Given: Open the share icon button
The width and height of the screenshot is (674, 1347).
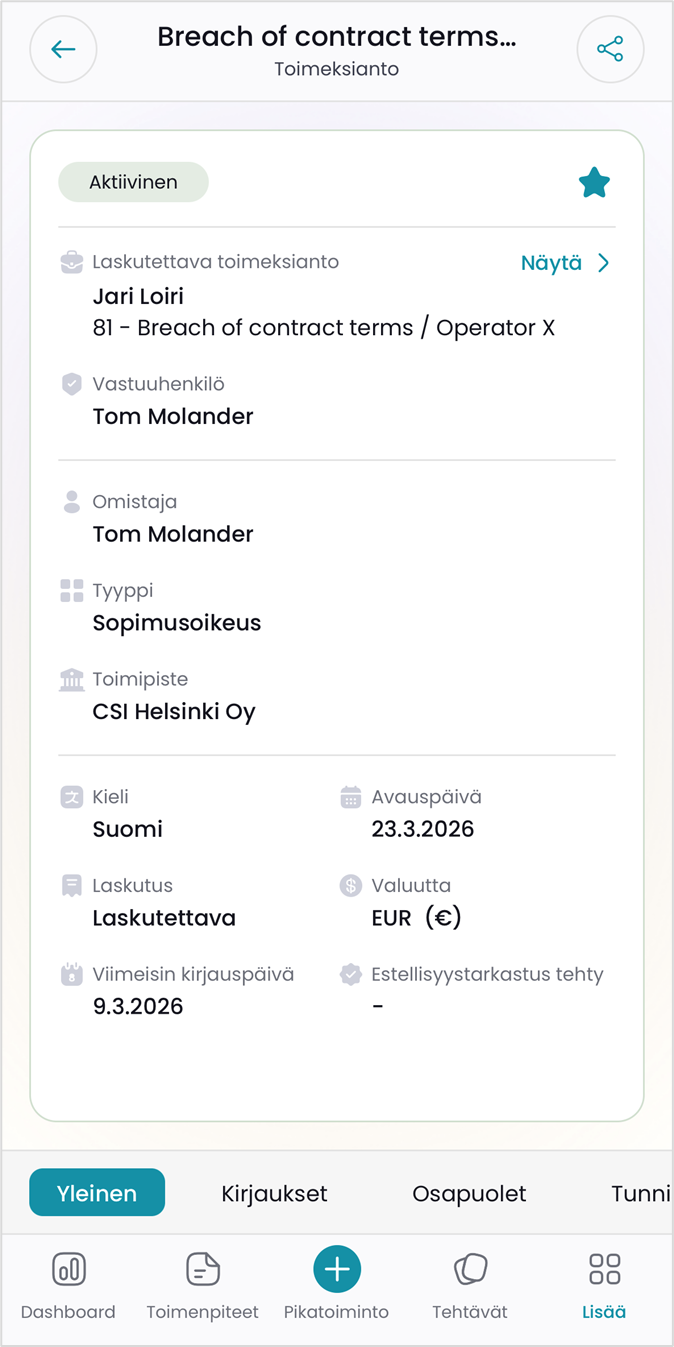Looking at the screenshot, I should coord(610,49).
